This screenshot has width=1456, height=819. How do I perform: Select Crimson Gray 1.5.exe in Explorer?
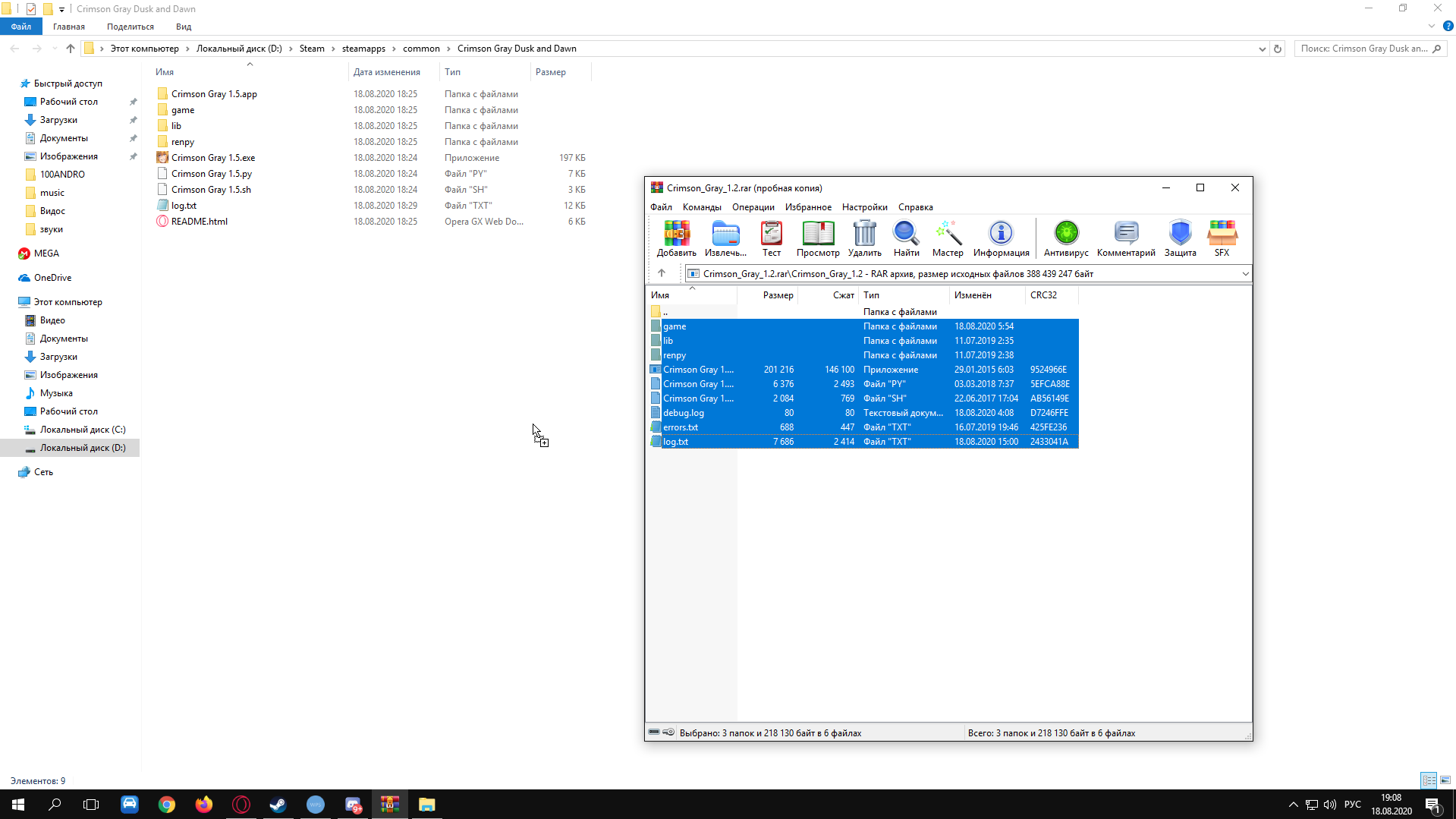pos(213,158)
